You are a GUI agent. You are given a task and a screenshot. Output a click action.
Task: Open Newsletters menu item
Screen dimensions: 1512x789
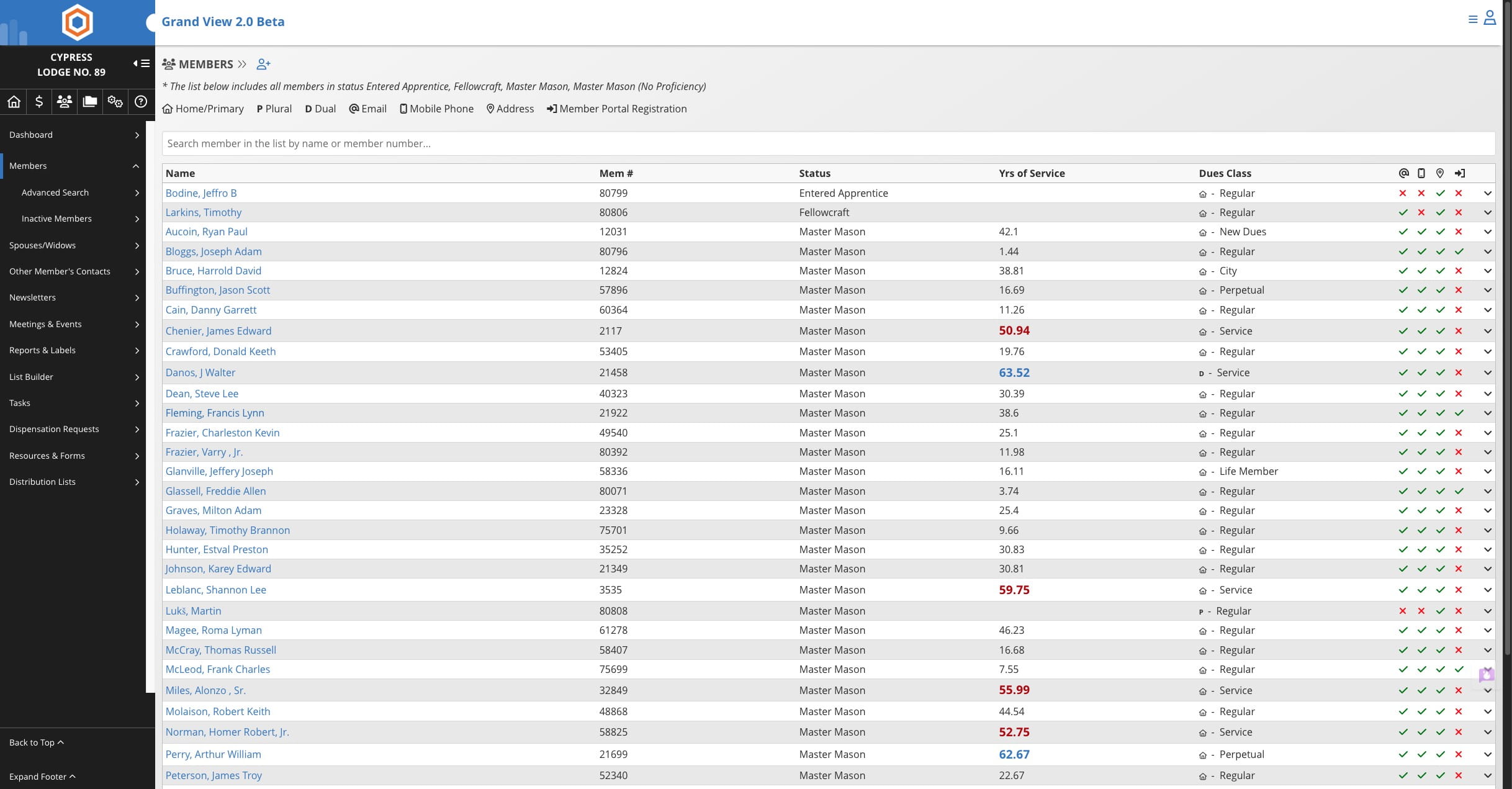73,297
